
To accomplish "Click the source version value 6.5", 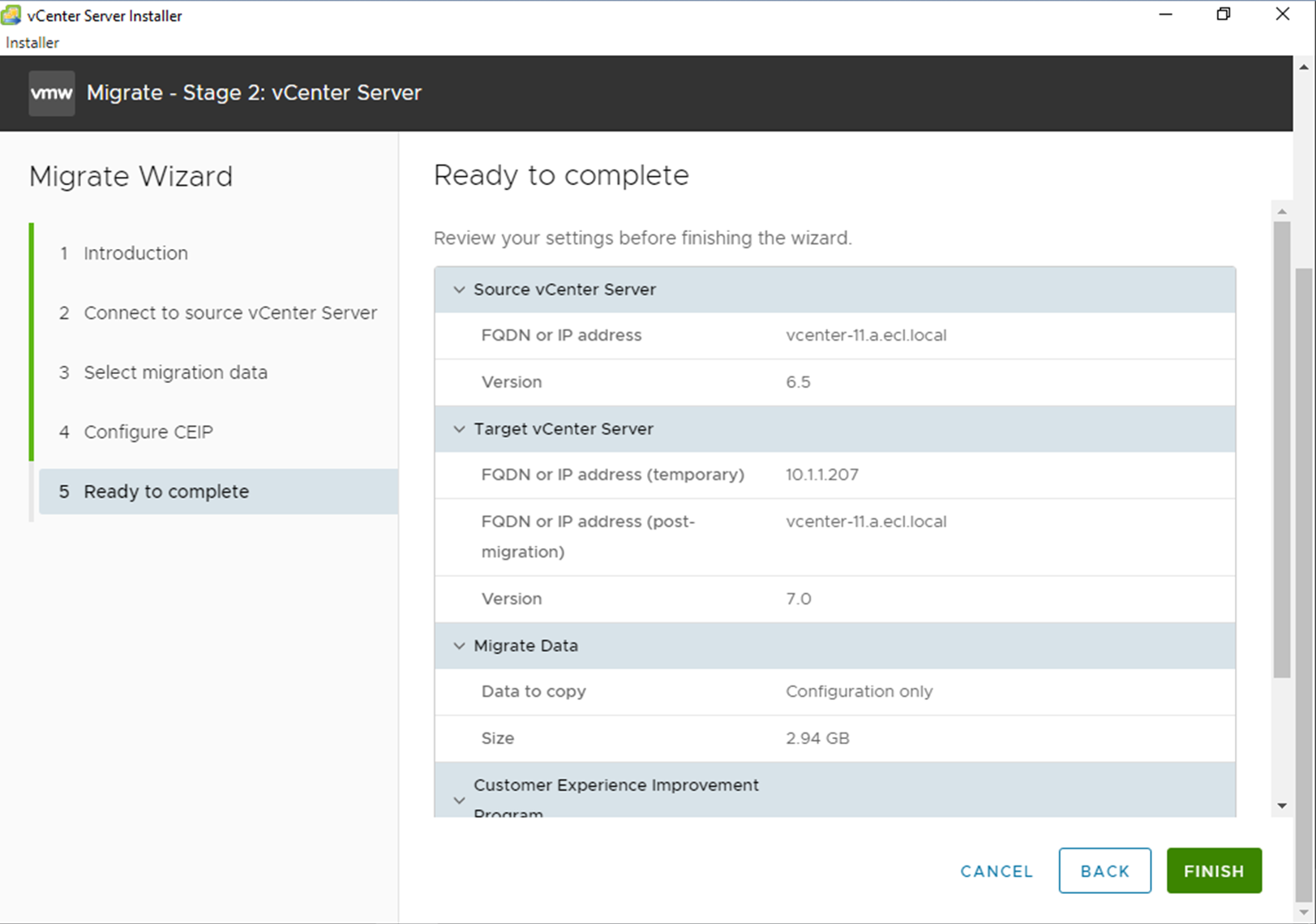I will [x=798, y=382].
